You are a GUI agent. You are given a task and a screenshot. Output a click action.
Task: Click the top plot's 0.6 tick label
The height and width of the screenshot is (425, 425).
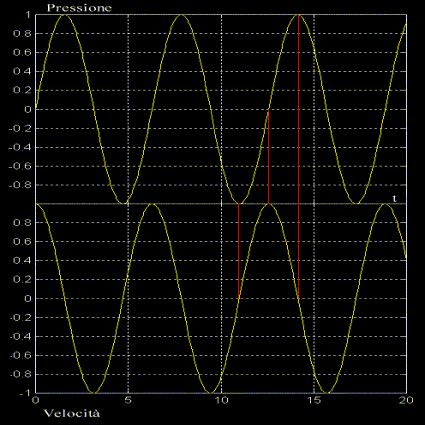coord(22,53)
